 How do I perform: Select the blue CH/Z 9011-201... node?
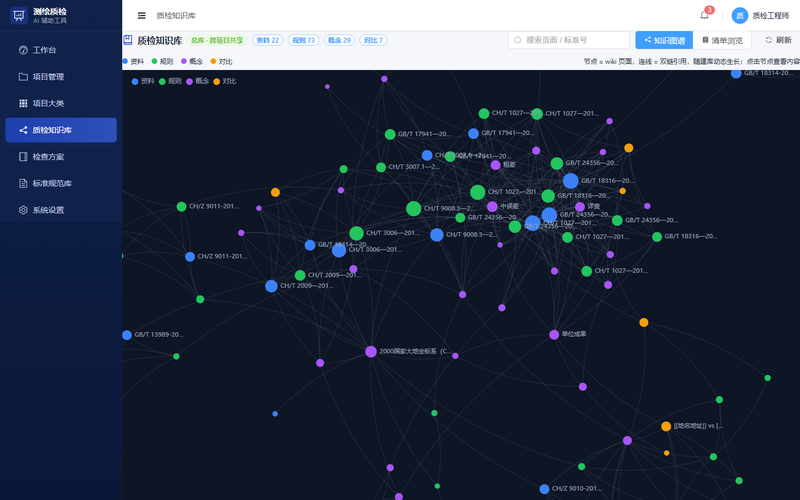tap(190, 257)
